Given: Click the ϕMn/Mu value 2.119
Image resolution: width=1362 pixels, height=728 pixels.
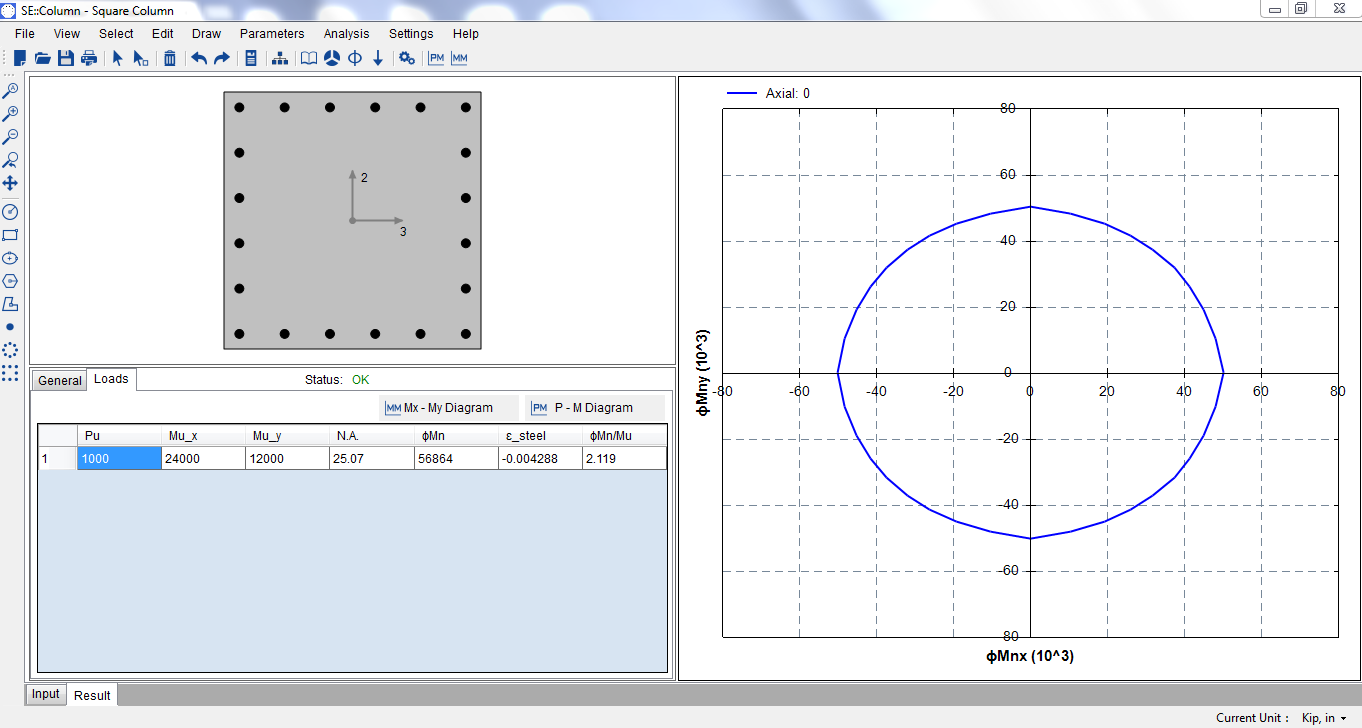Looking at the screenshot, I should pyautogui.click(x=624, y=458).
